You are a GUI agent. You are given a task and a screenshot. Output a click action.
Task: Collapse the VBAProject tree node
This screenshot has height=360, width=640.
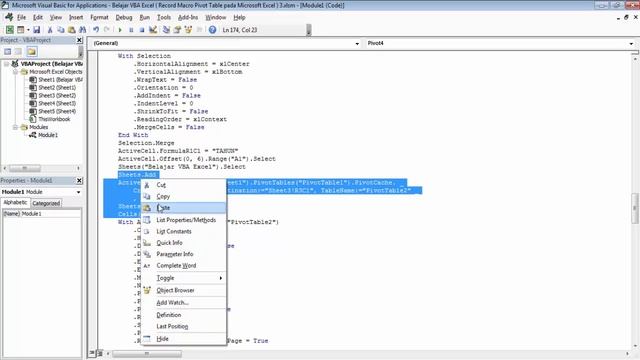7,64
